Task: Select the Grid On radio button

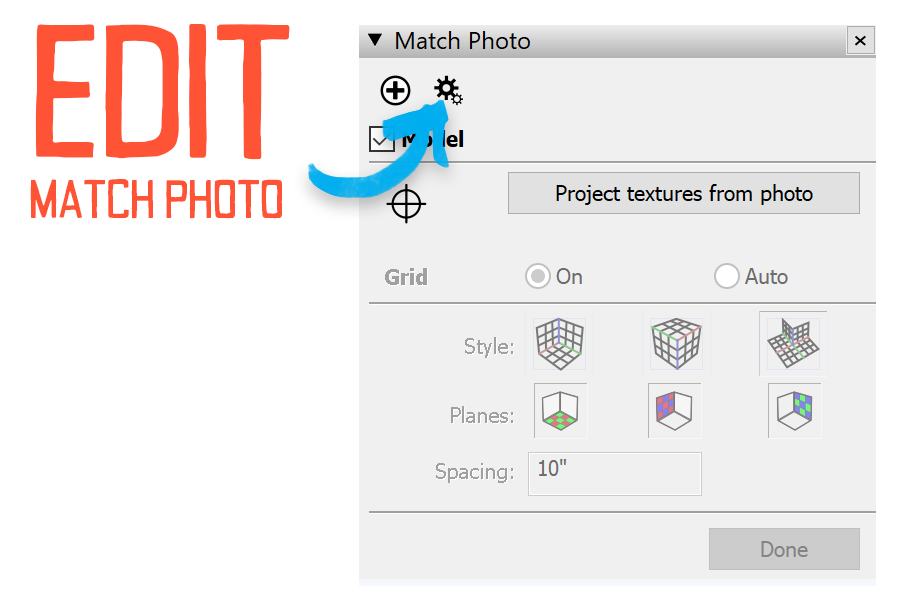Action: click(x=538, y=277)
